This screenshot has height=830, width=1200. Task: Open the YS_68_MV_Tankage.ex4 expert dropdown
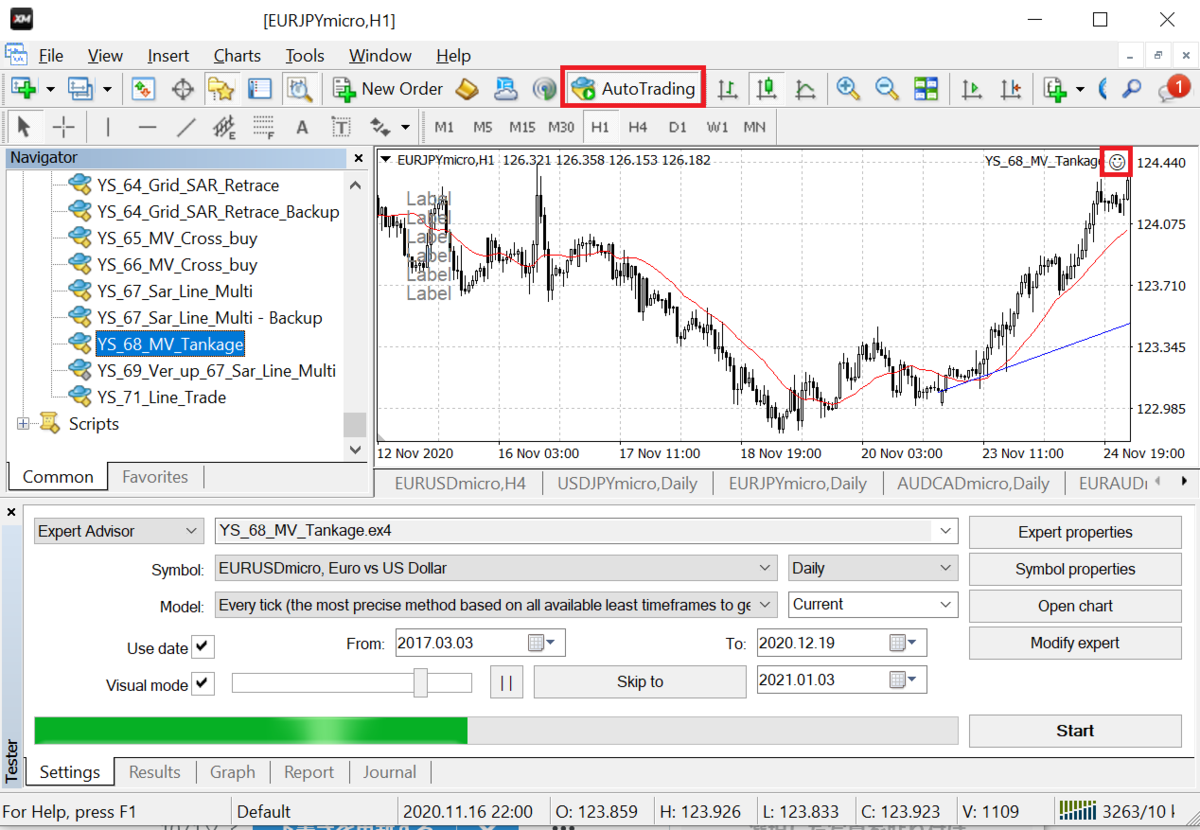[586, 531]
